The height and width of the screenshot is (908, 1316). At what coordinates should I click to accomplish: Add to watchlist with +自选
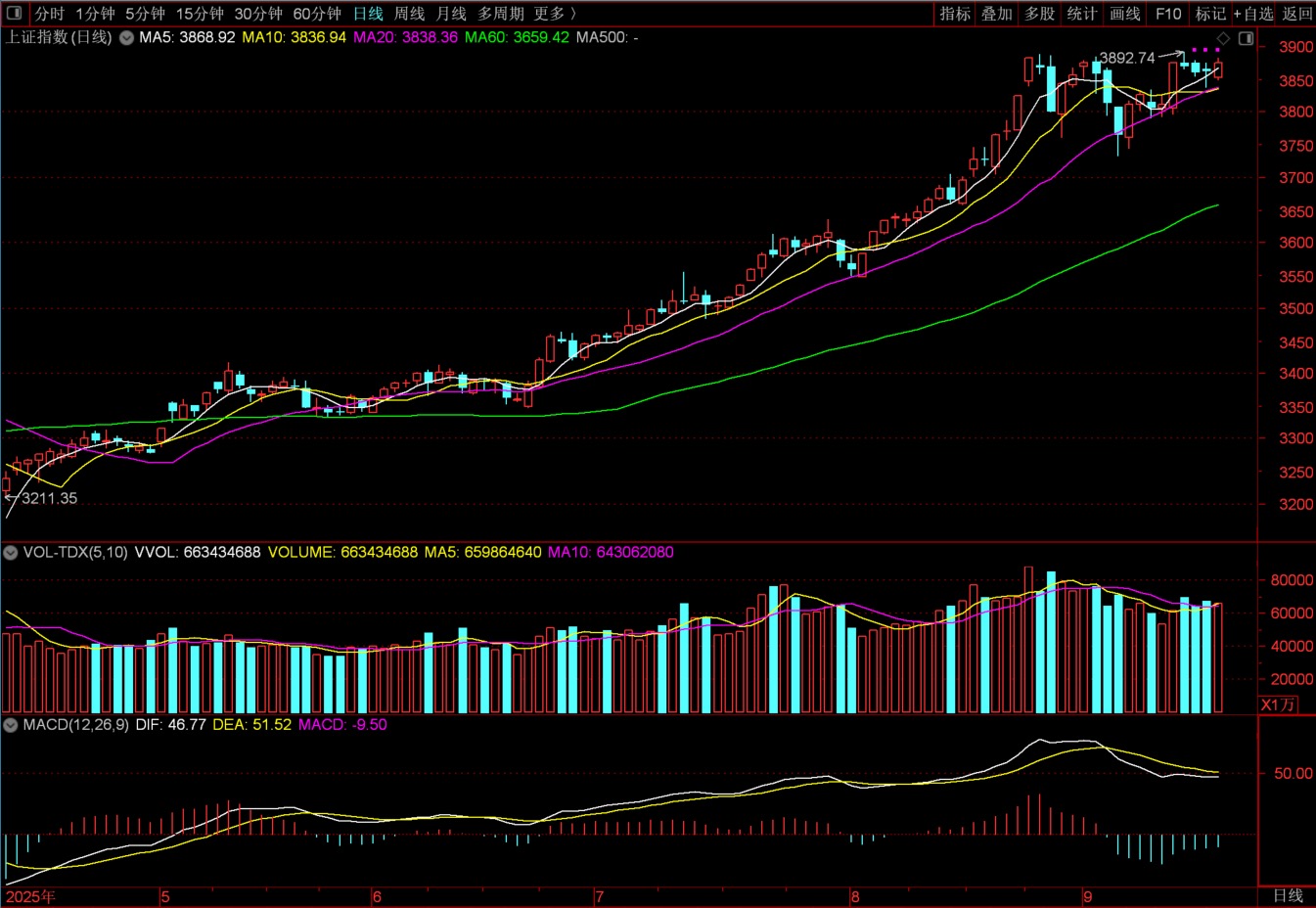1253,14
